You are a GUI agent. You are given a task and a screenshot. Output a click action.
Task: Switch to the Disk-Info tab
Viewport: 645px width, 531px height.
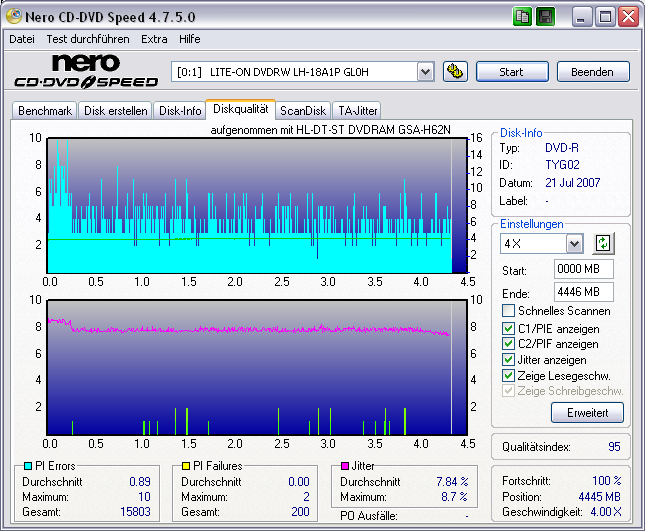click(x=180, y=111)
